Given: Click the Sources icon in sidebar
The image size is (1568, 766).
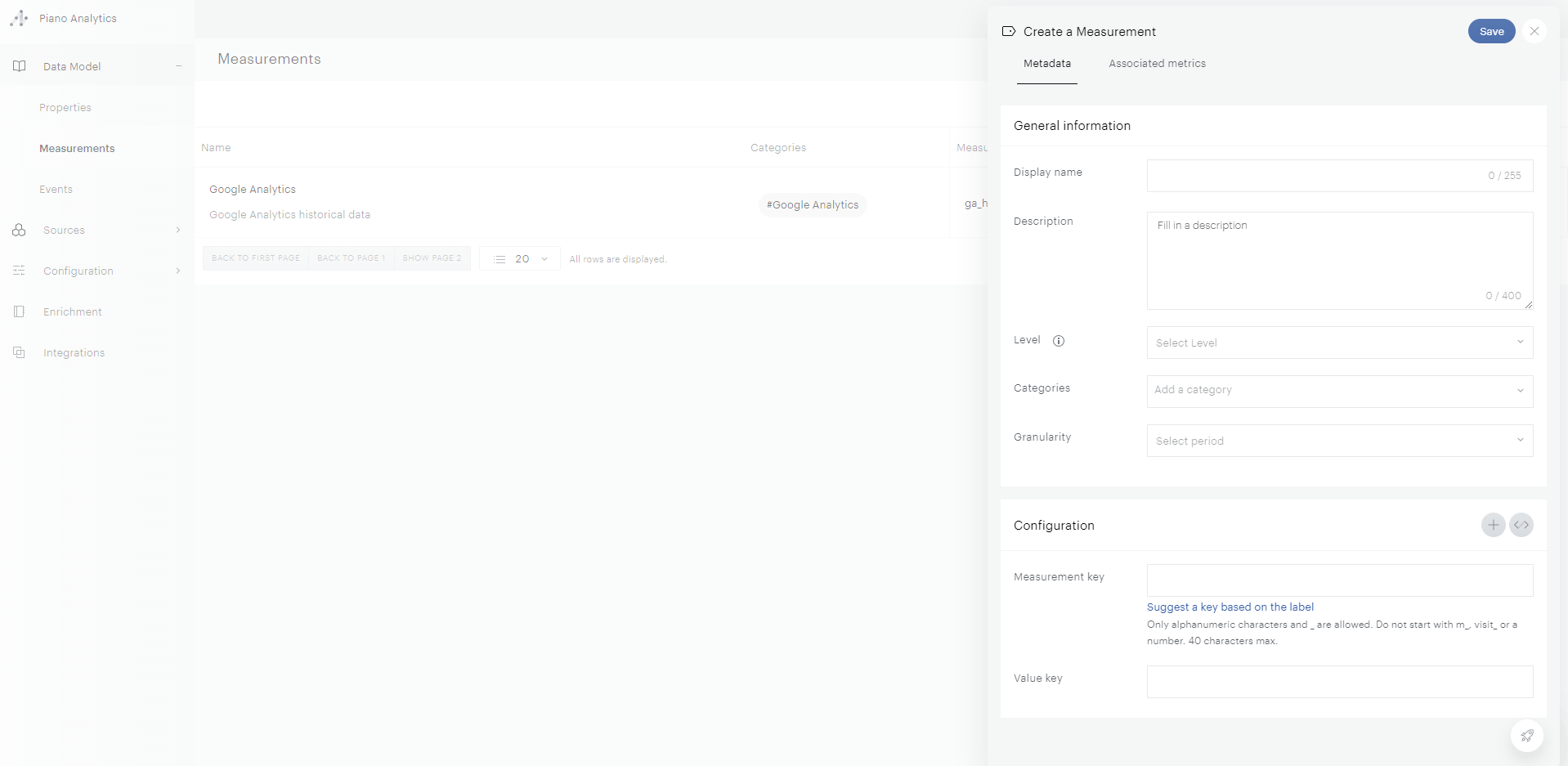Looking at the screenshot, I should pyautogui.click(x=20, y=231).
